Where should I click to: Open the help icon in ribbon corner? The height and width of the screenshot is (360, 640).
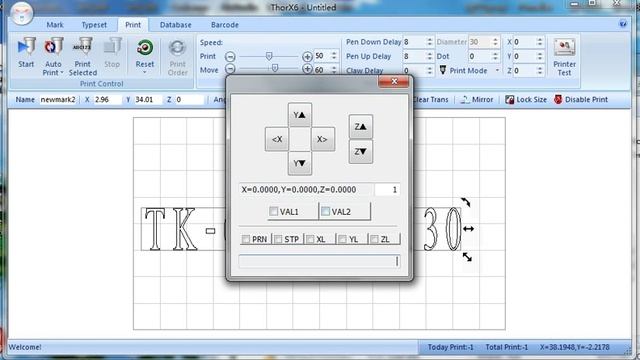tap(623, 24)
